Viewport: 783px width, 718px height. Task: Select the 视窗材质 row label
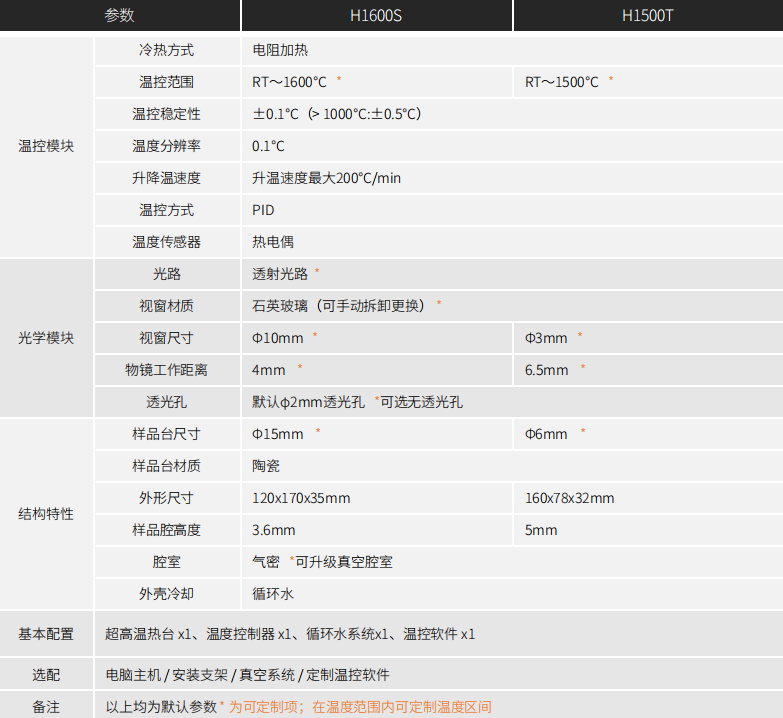pos(166,306)
